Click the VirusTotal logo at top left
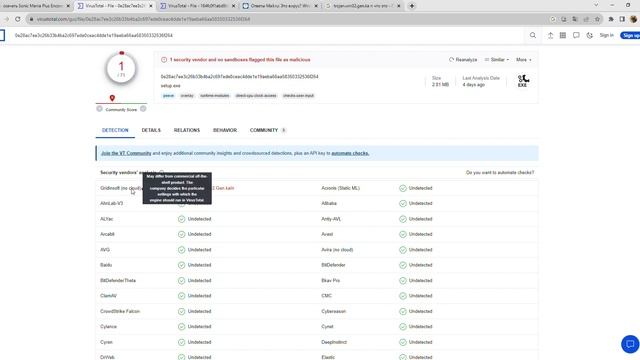This screenshot has height=360, width=640. point(2,36)
